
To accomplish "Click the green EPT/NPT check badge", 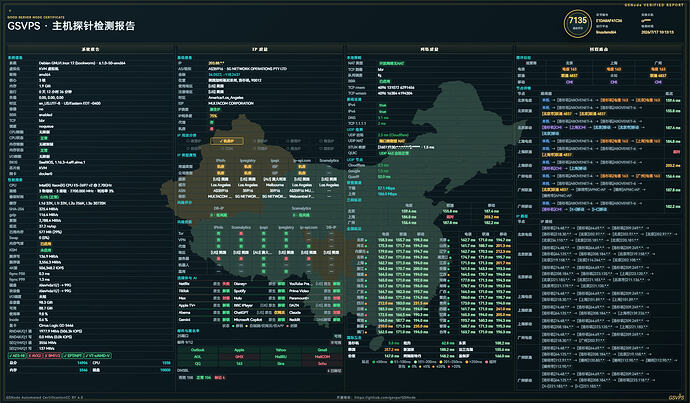I will [x=73, y=355].
